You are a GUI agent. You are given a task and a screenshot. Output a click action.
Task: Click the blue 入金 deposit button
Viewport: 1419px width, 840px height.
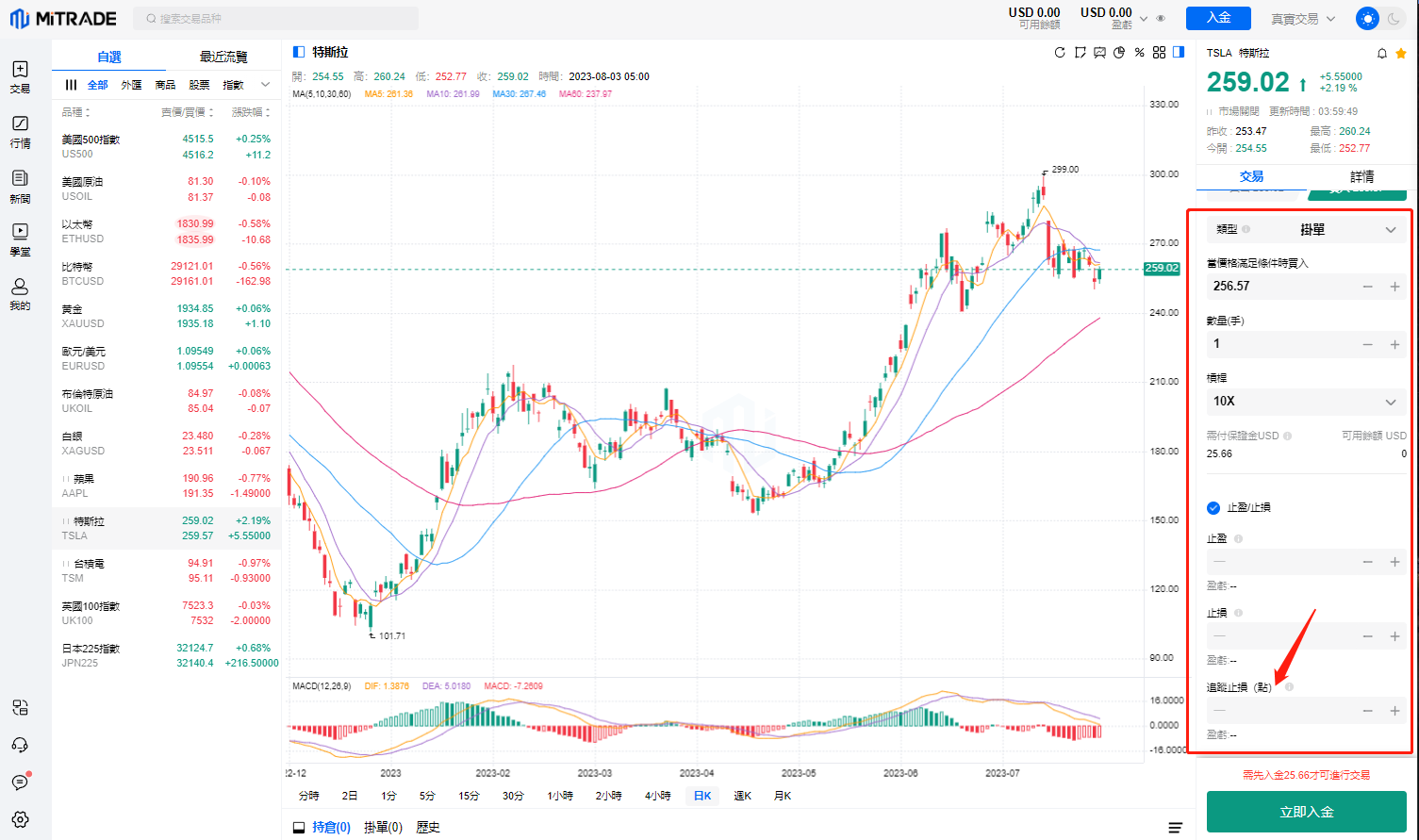coord(1218,18)
